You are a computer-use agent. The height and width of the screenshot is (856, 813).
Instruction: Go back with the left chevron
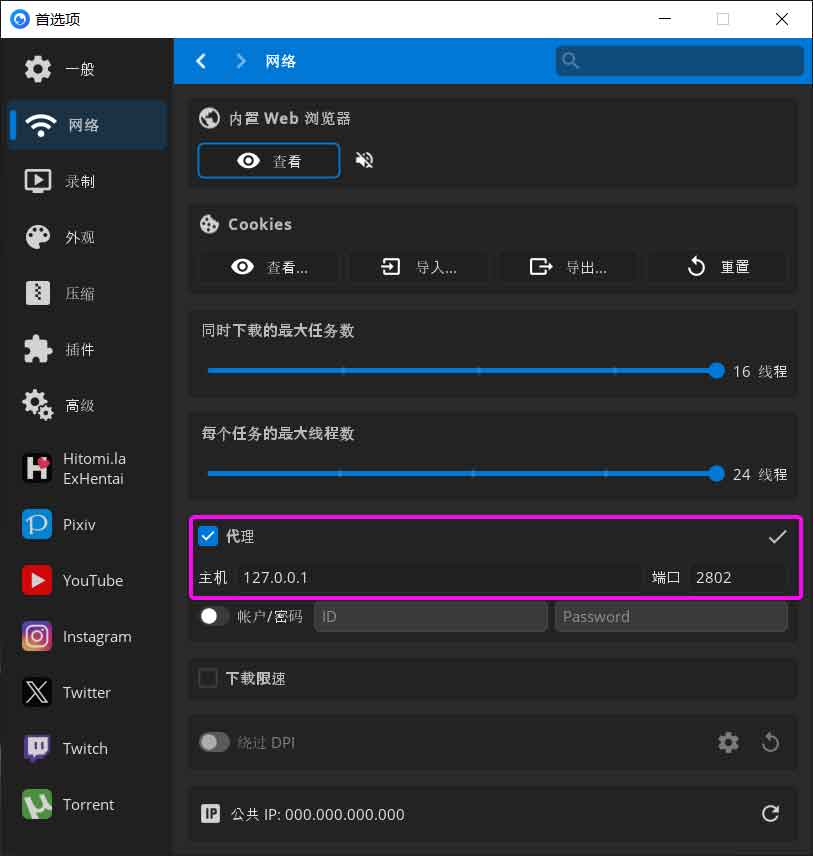[201, 61]
